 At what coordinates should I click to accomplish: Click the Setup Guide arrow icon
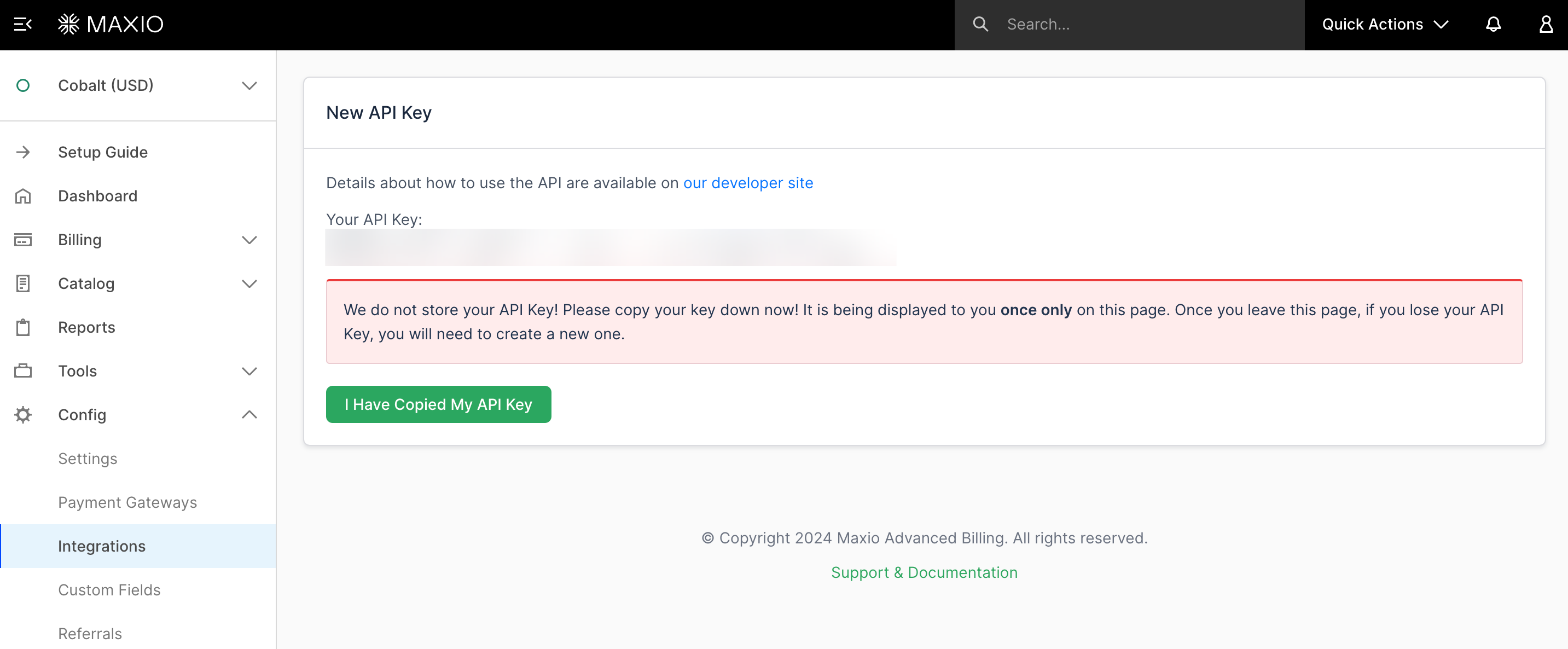(x=23, y=152)
